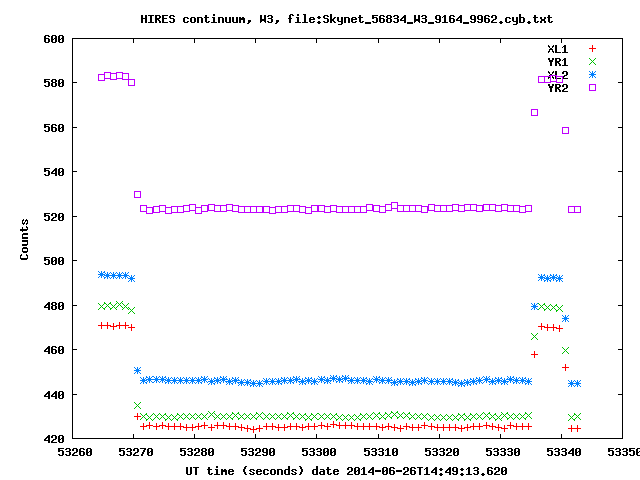The image size is (640, 480).
Task: Click the 520 y-axis tick label
Action: 54,217
